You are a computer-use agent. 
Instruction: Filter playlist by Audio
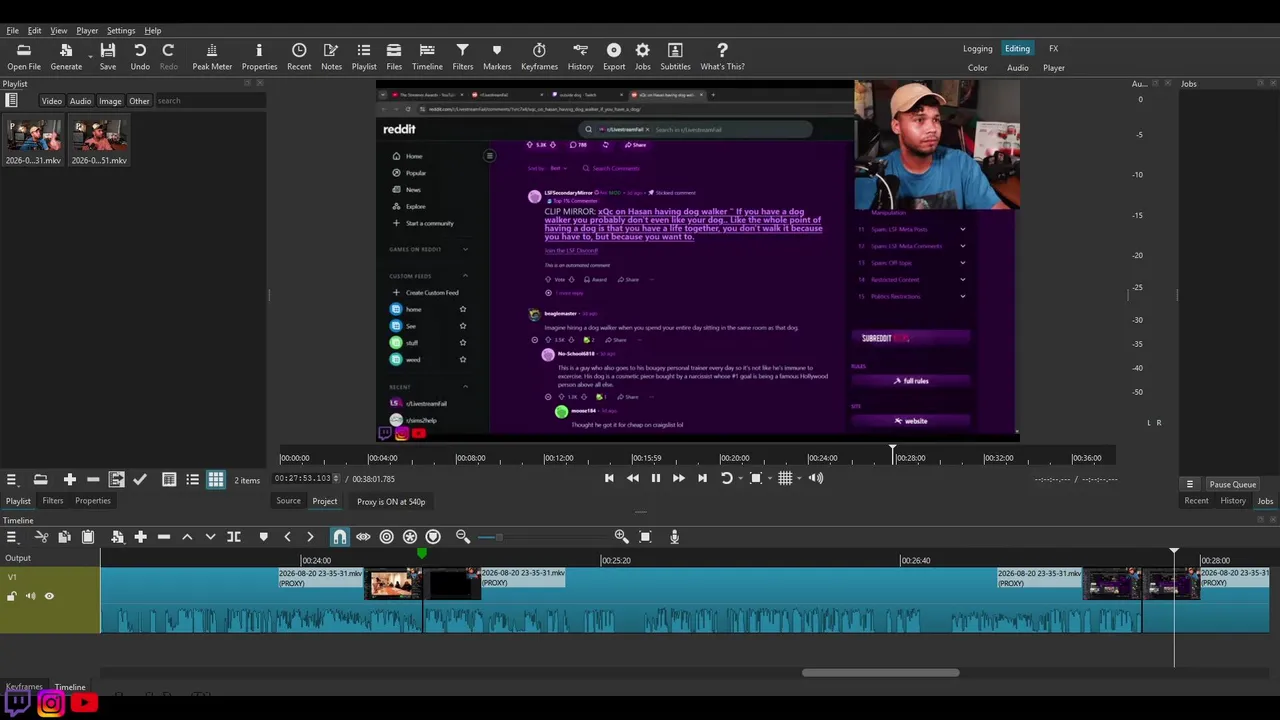tap(80, 101)
